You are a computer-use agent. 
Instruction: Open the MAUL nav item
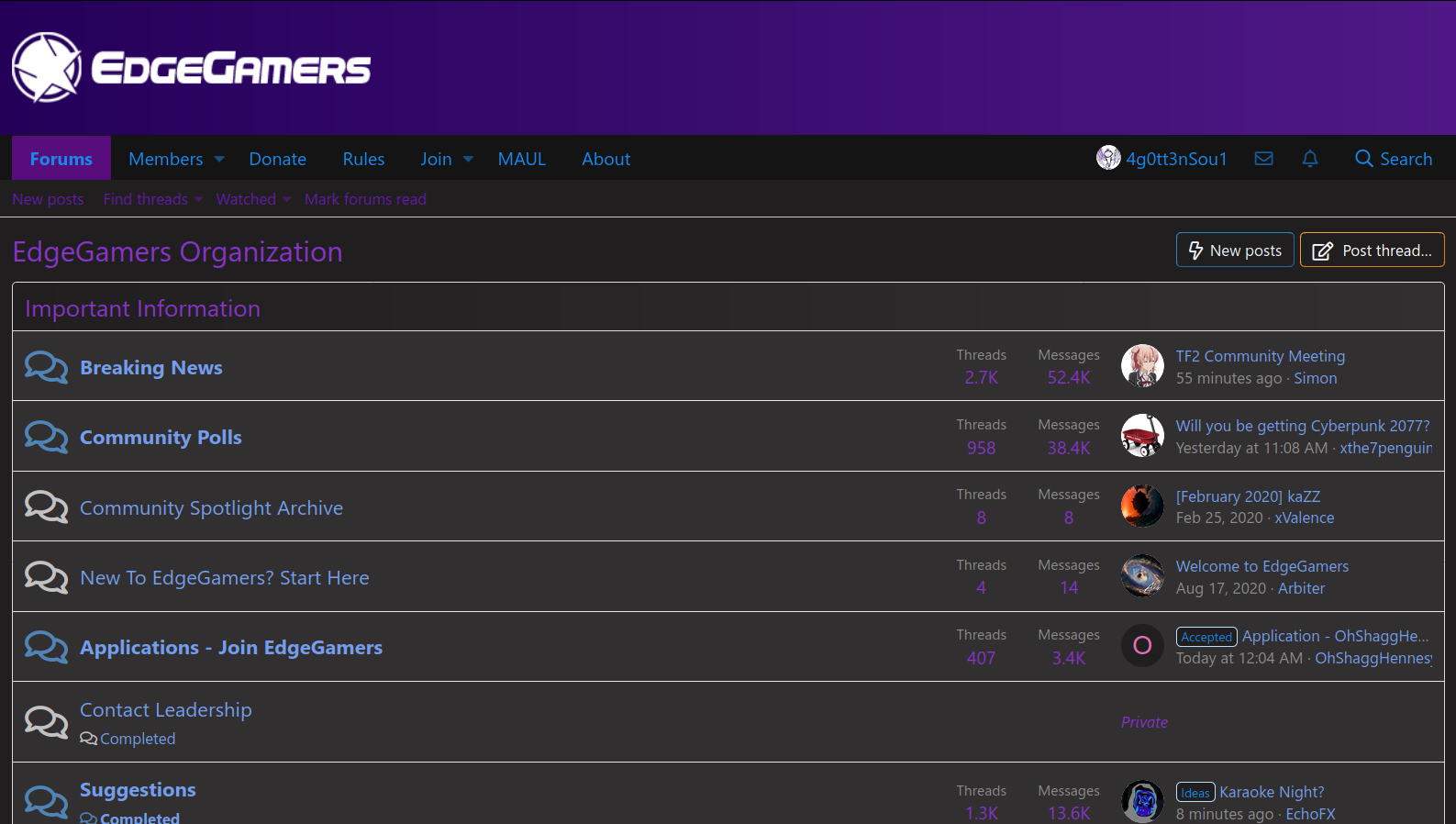(522, 159)
